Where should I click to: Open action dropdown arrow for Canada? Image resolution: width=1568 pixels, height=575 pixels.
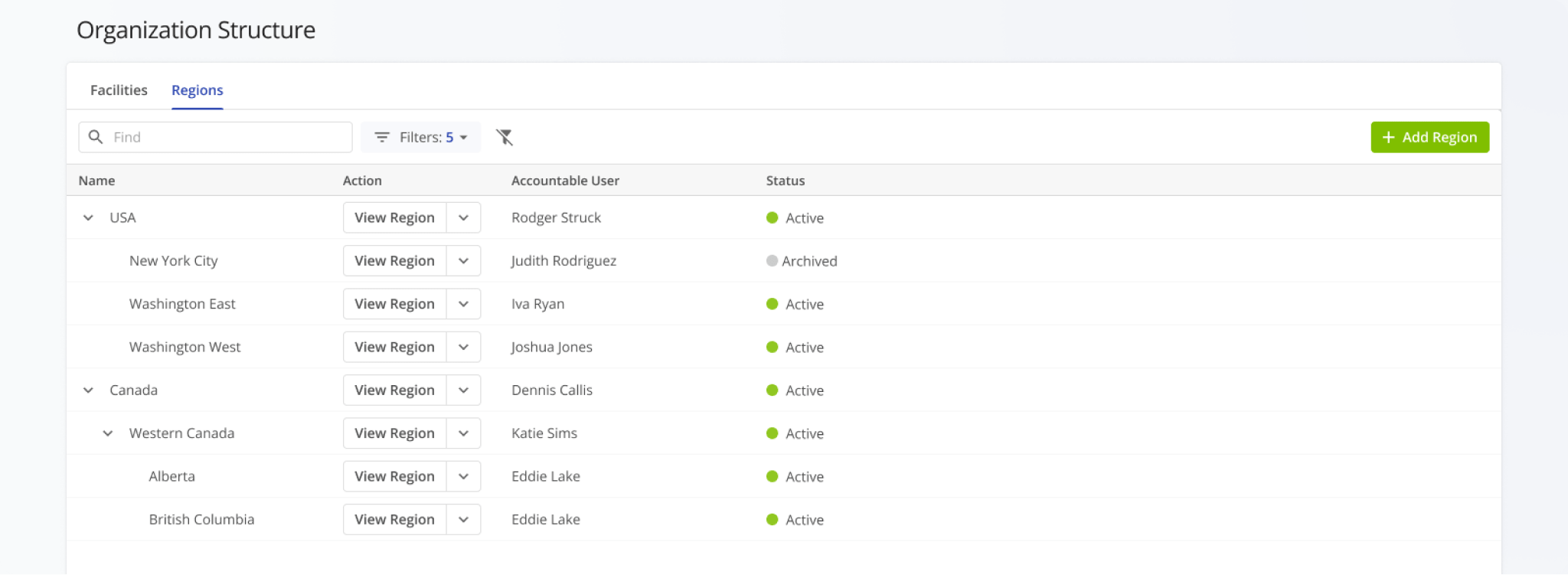click(463, 390)
